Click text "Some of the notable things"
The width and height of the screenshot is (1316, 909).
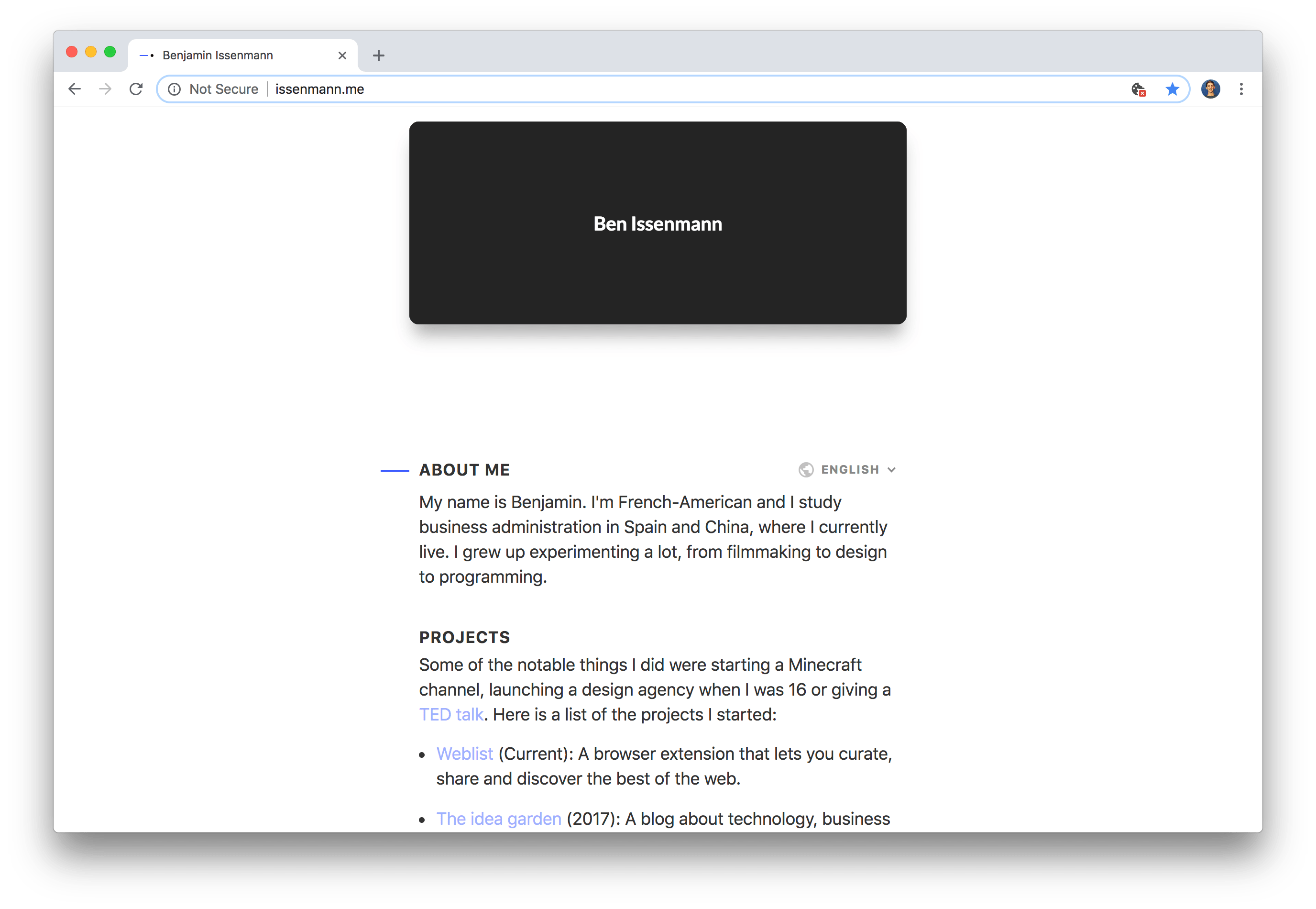click(x=523, y=665)
